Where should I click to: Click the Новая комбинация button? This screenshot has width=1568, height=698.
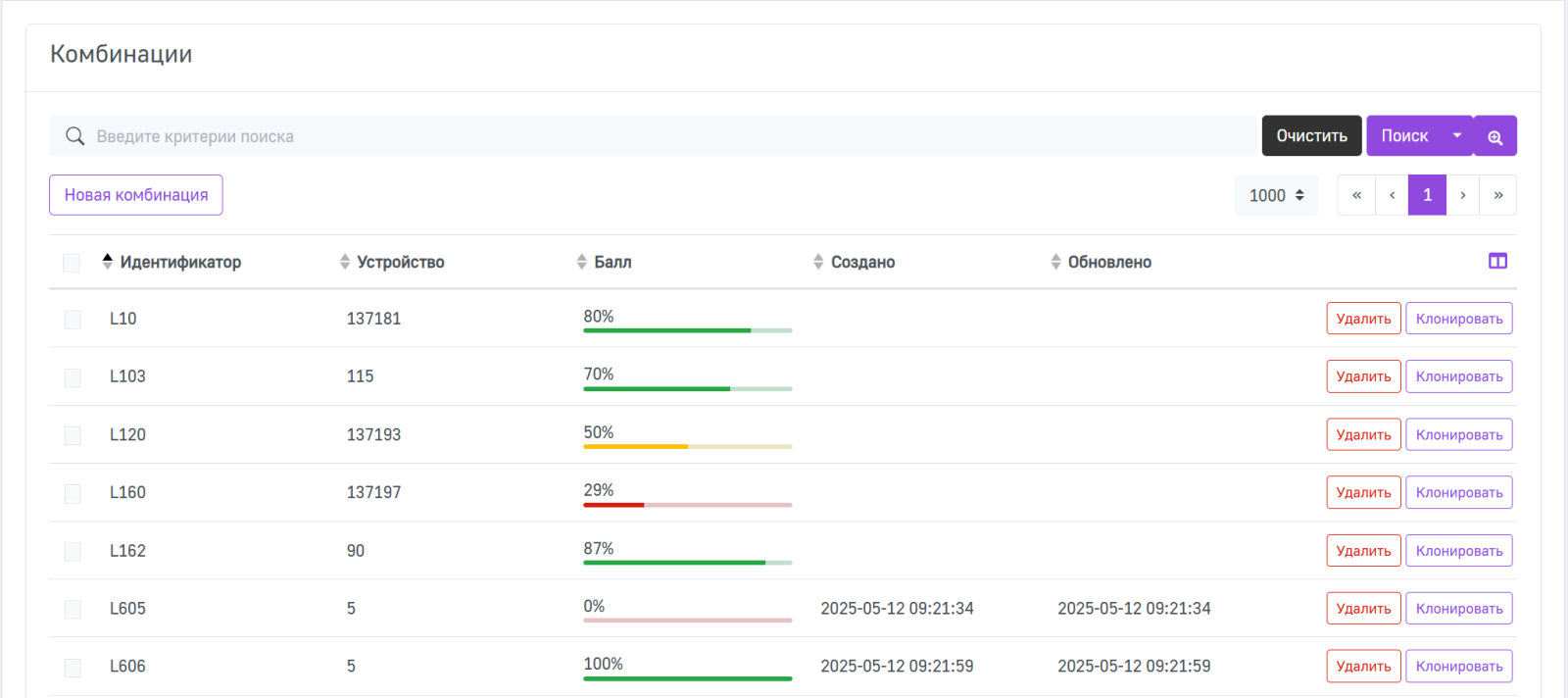coord(136,195)
